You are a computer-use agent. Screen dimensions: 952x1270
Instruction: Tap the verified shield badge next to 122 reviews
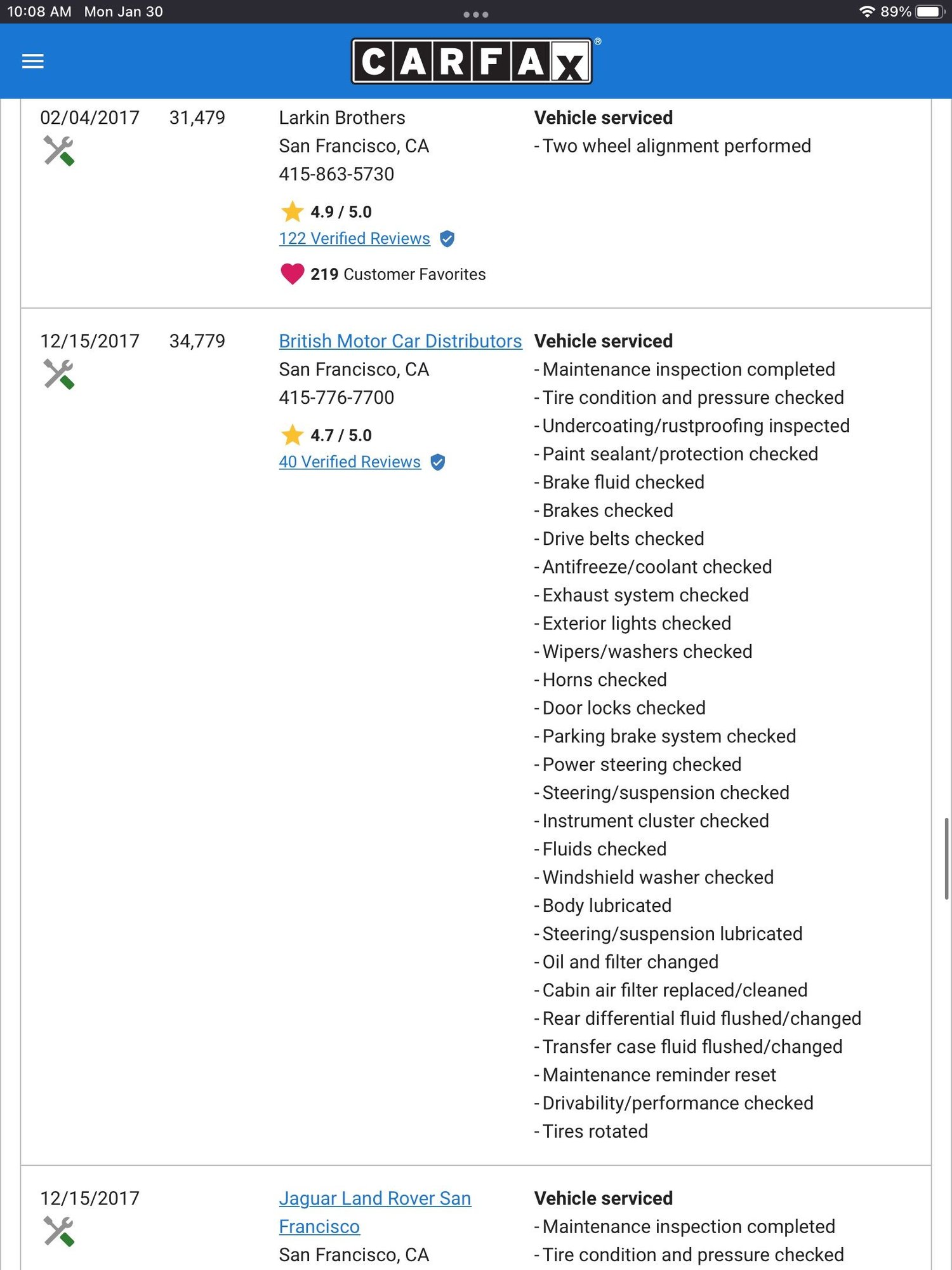click(447, 239)
